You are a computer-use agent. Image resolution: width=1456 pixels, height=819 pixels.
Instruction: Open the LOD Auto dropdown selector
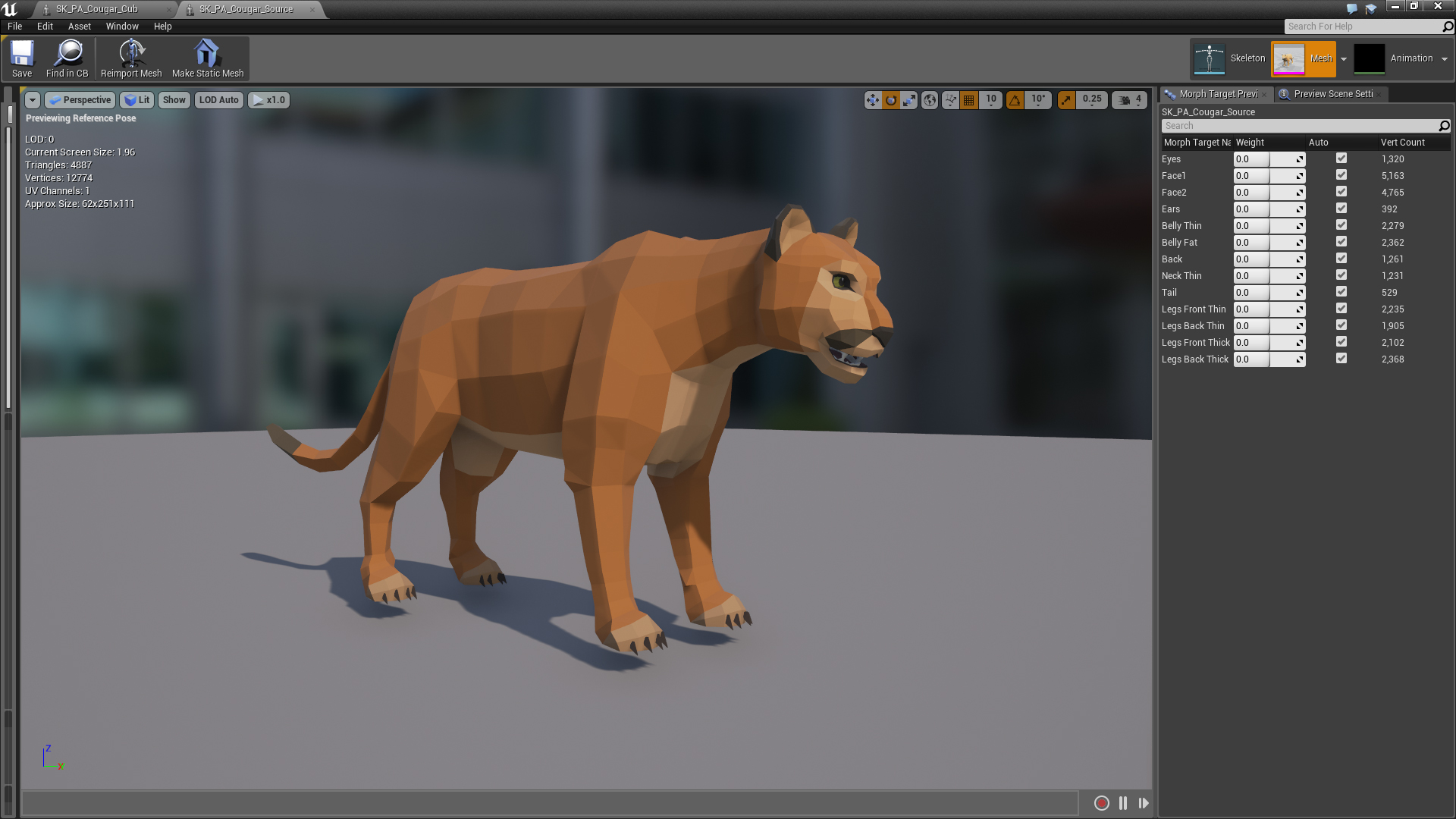click(218, 99)
